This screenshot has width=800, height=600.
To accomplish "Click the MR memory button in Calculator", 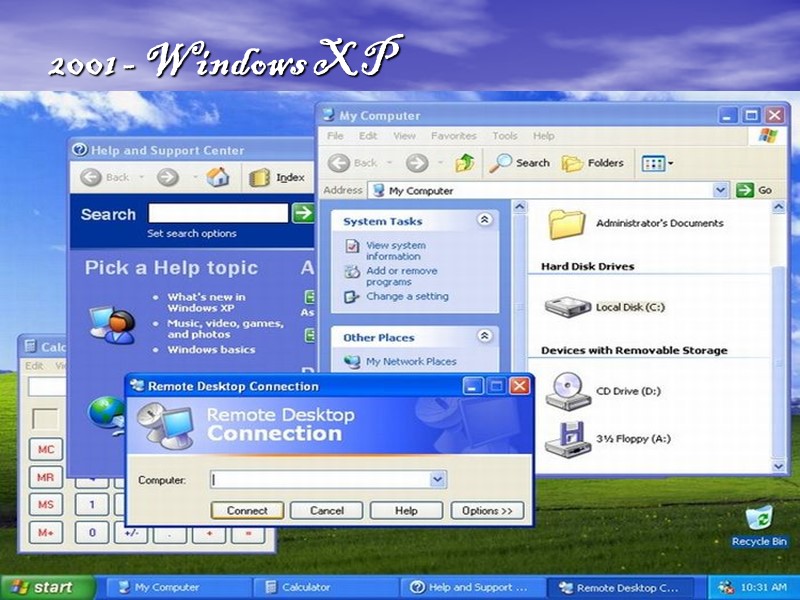I will click(x=46, y=477).
